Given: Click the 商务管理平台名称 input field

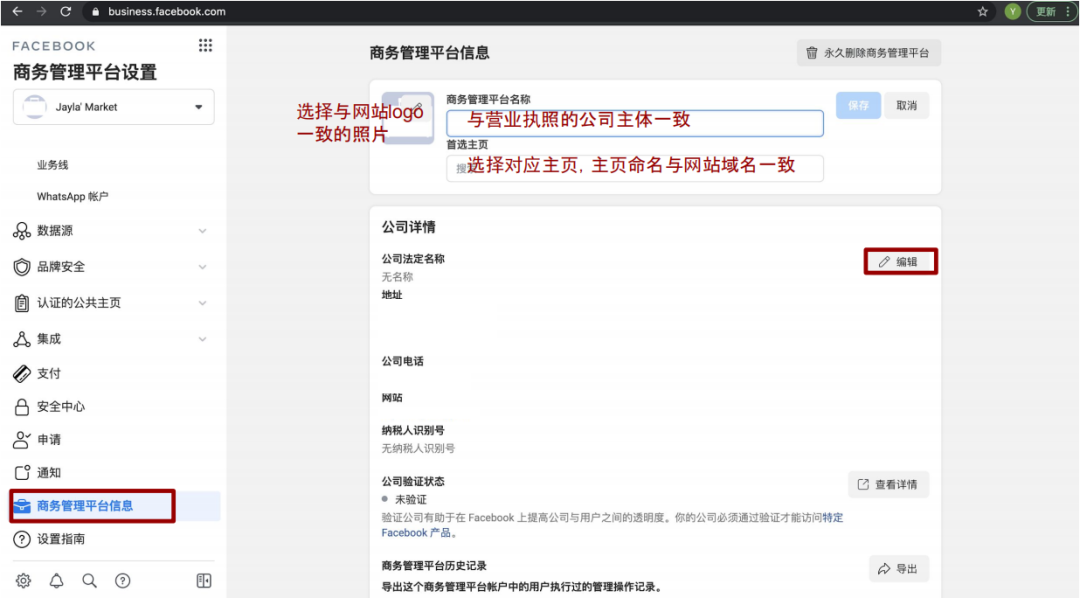Looking at the screenshot, I should [630, 123].
